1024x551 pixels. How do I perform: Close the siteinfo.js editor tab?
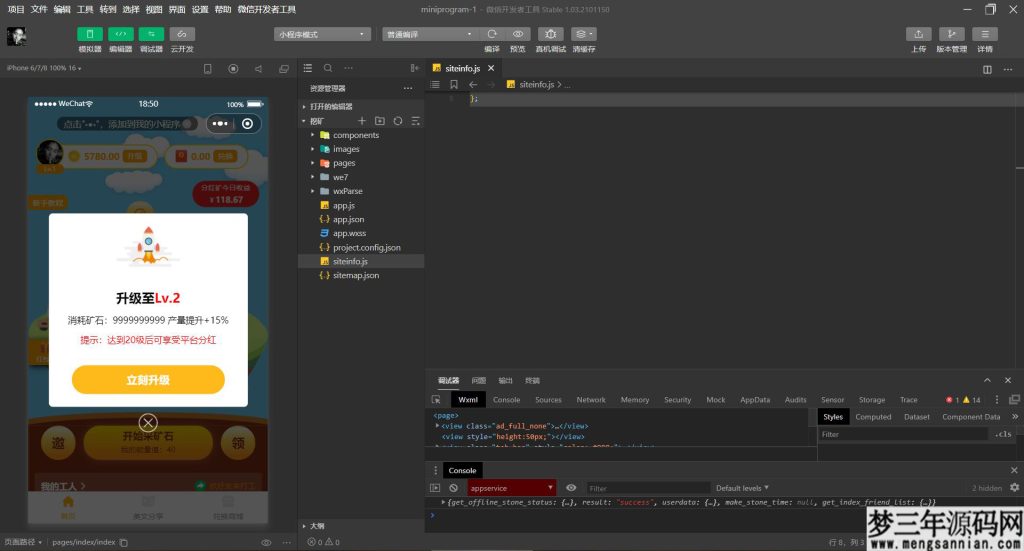tap(491, 69)
